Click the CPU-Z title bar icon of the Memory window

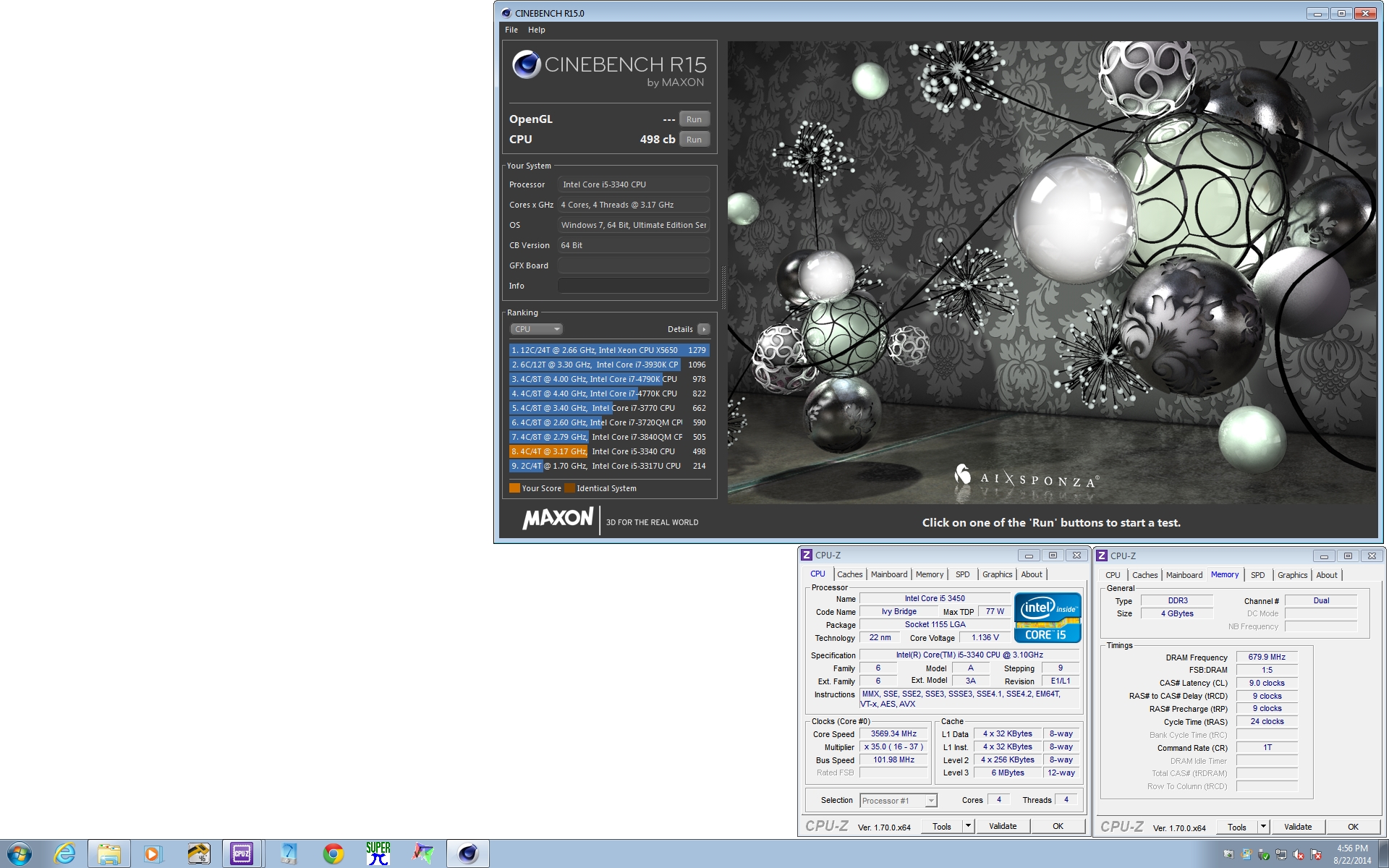click(x=1102, y=556)
